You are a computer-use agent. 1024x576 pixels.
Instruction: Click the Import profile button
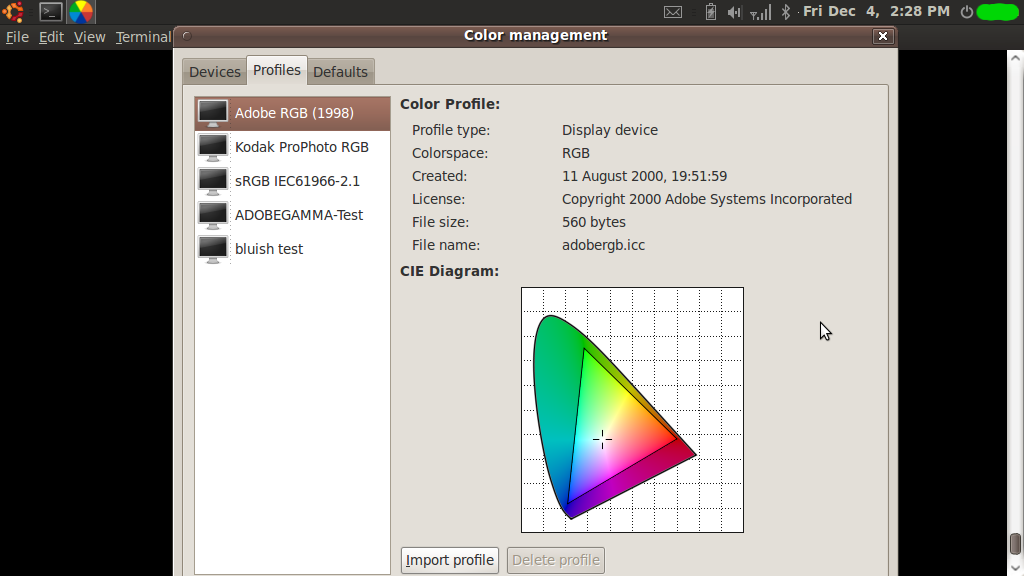pos(450,560)
